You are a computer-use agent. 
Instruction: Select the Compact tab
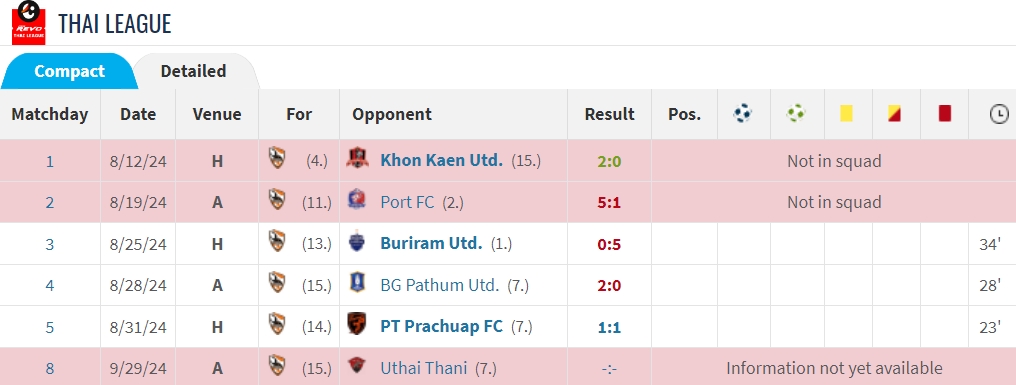69,71
